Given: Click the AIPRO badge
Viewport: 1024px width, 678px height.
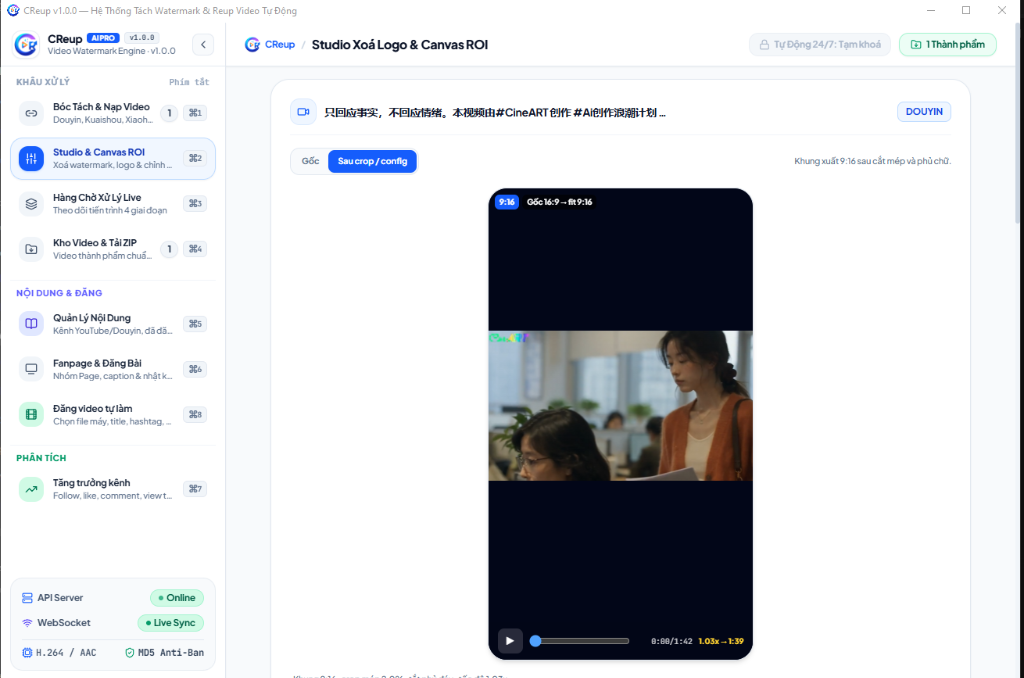Looking at the screenshot, I should (103, 38).
